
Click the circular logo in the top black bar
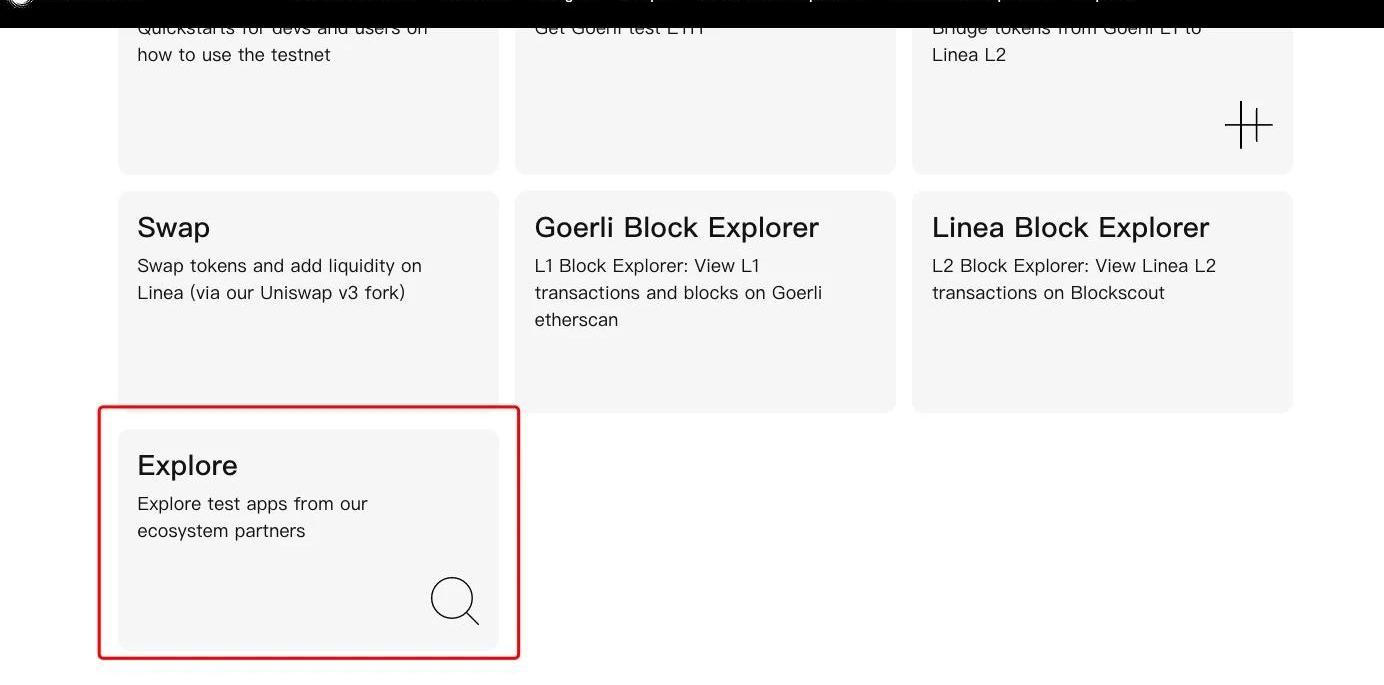(x=20, y=3)
